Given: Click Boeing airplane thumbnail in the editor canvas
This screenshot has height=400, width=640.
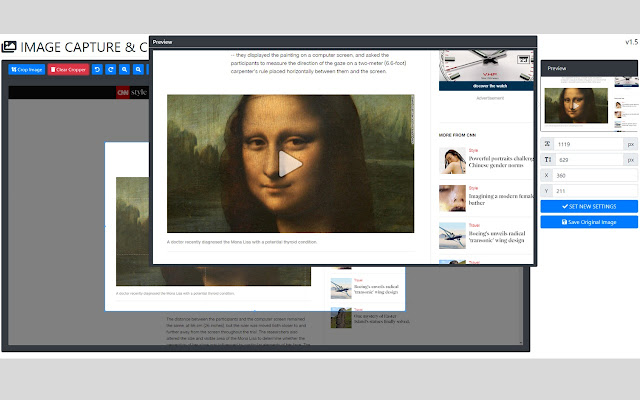Looking at the screenshot, I should pos(341,288).
